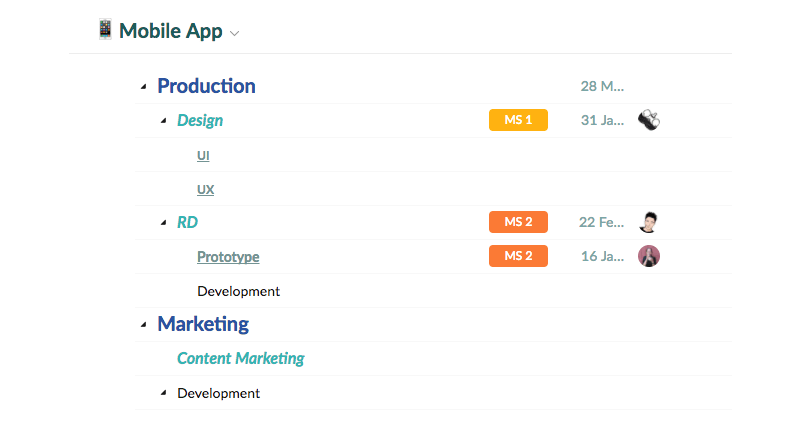The height and width of the screenshot is (425, 800).
Task: Open the UI link
Action: [x=203, y=155]
